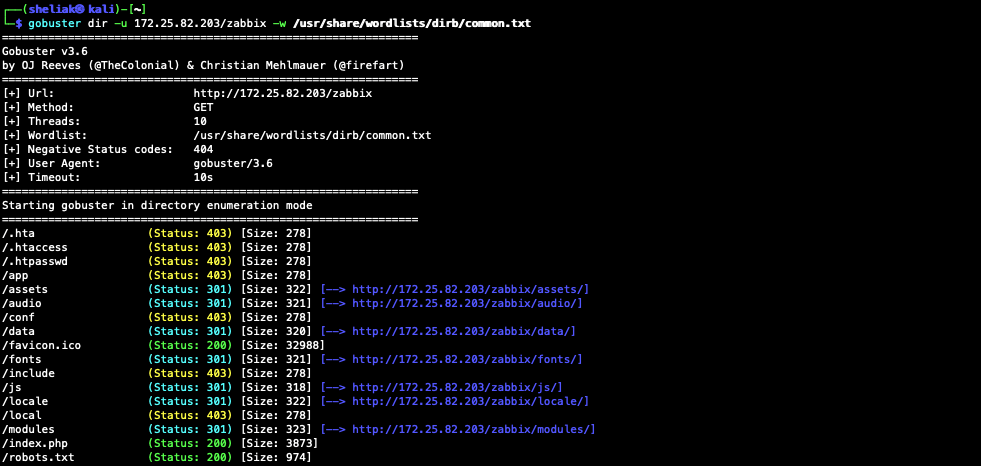Open the zabbix/assets/ redirect URL

point(469,289)
